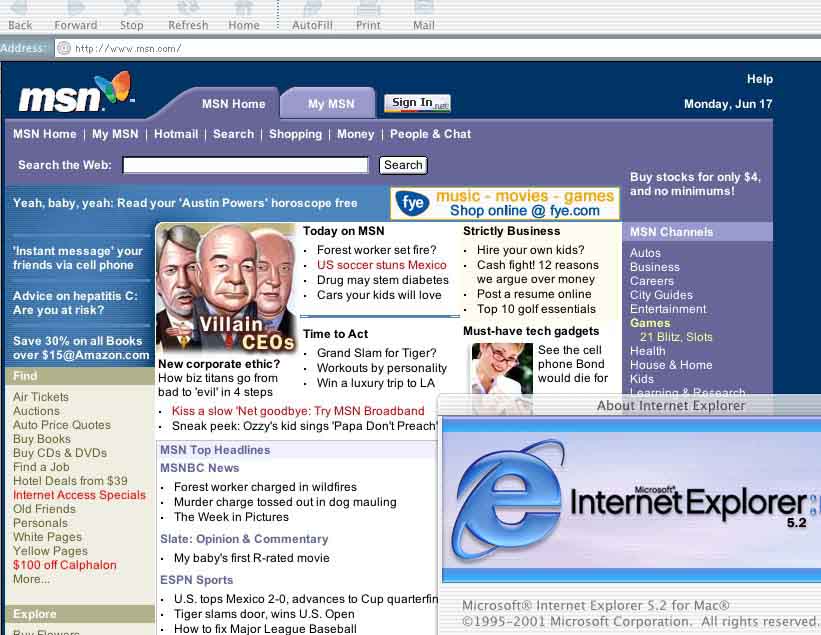Image resolution: width=821 pixels, height=635 pixels.
Task: Click the Forward toolbar button
Action: pyautogui.click(x=76, y=16)
